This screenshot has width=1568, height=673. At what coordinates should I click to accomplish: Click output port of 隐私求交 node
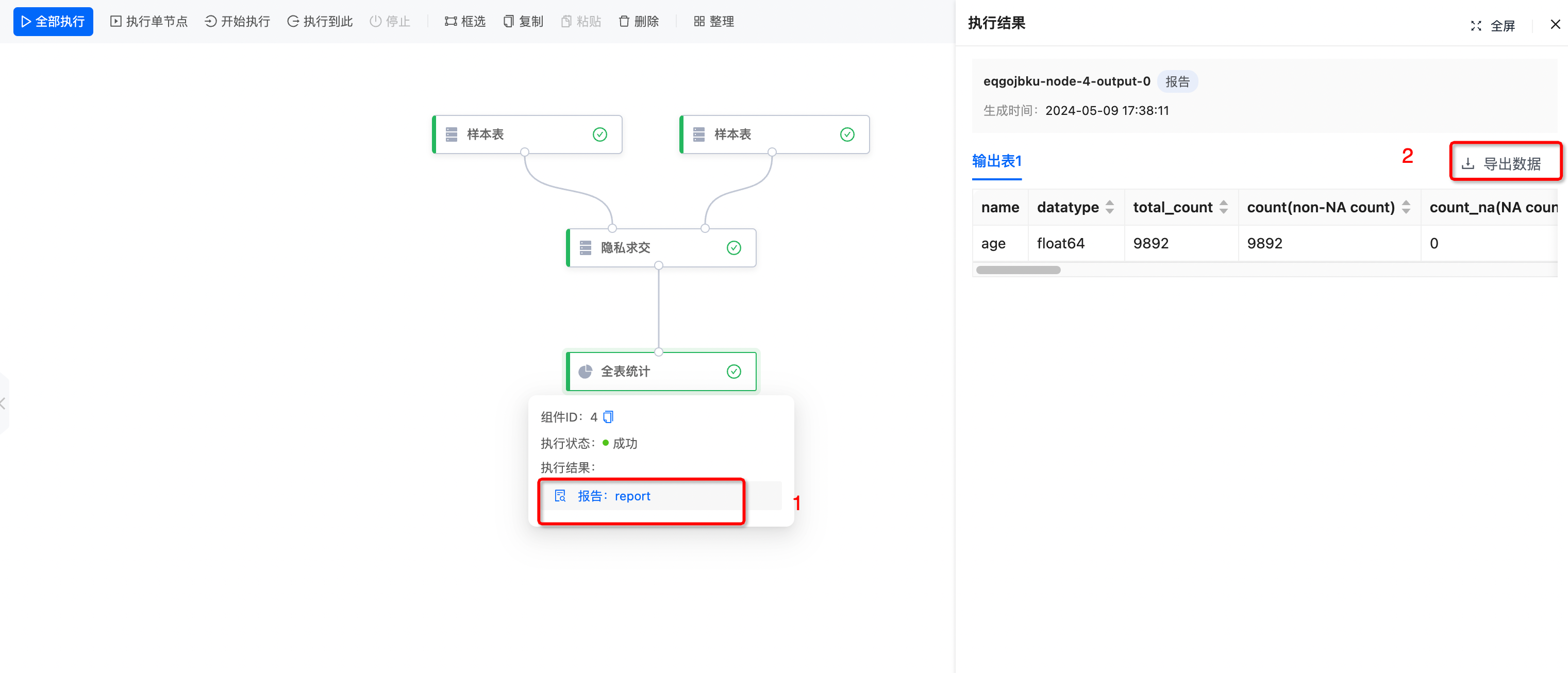(659, 265)
